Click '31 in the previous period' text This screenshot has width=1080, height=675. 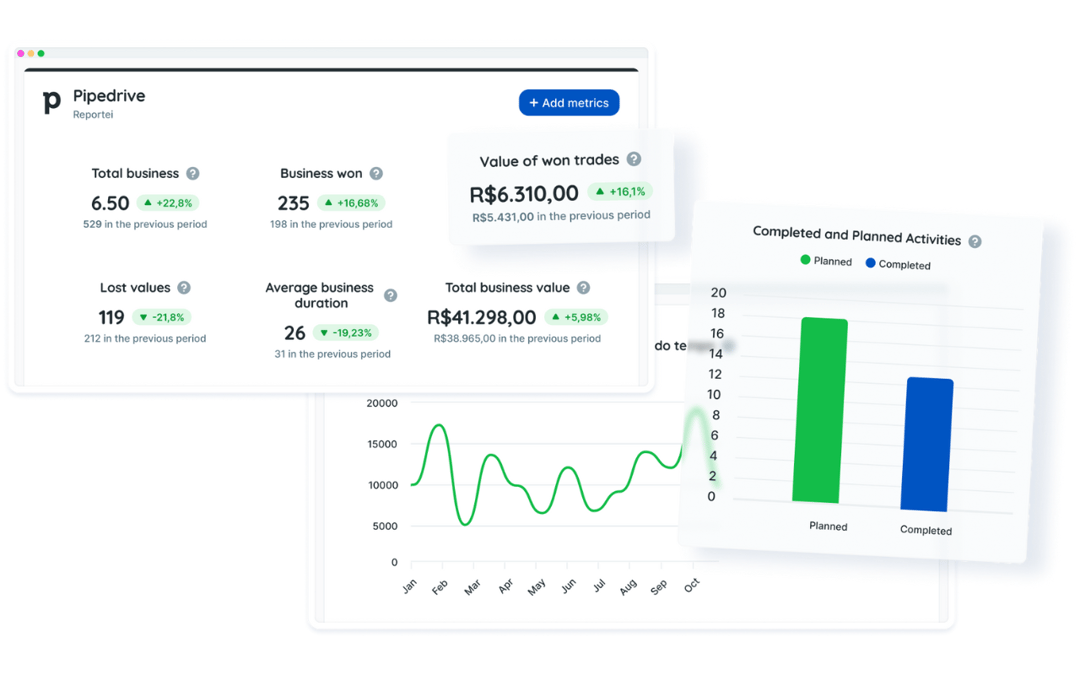click(x=333, y=354)
